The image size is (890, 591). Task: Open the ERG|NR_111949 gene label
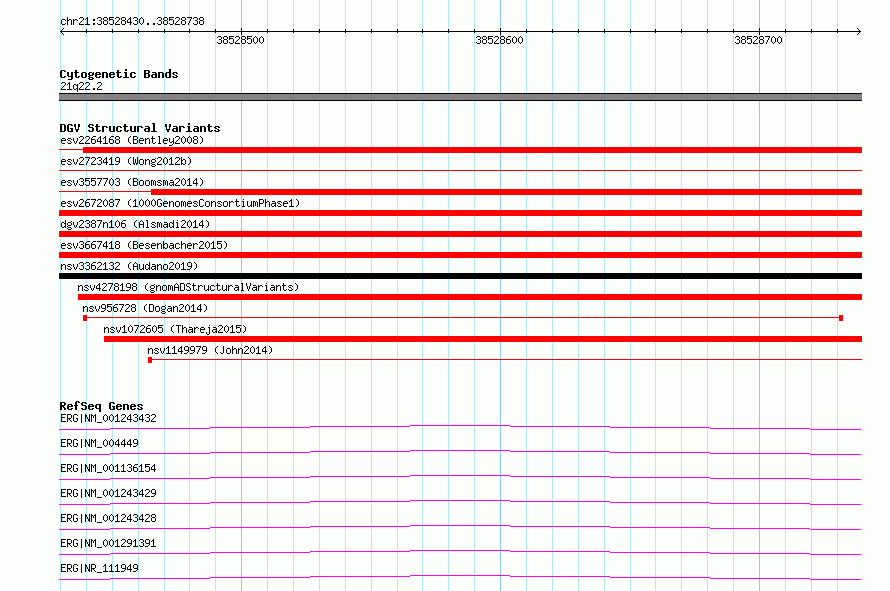99,568
